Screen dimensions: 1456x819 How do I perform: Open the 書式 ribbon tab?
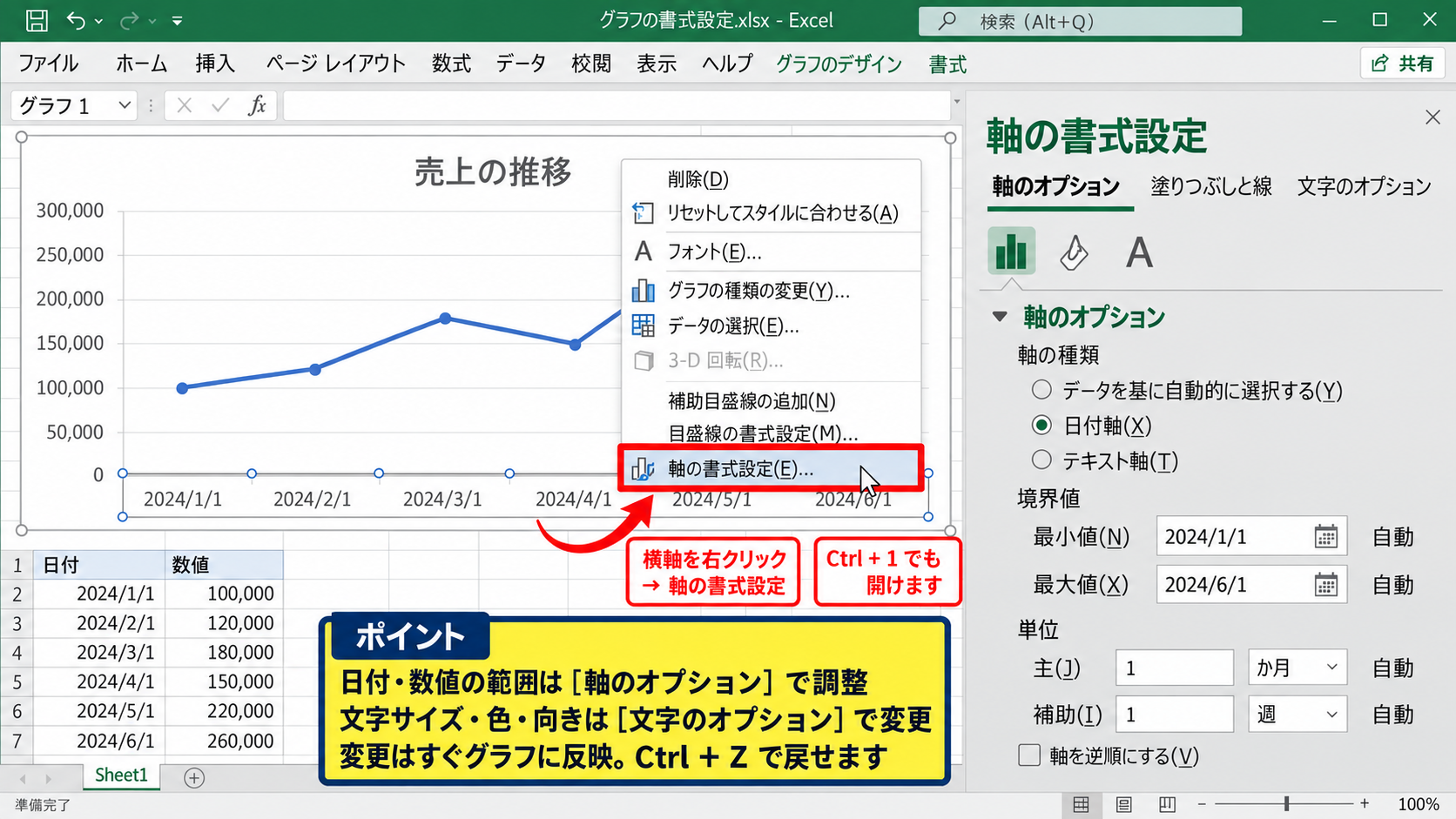[947, 64]
